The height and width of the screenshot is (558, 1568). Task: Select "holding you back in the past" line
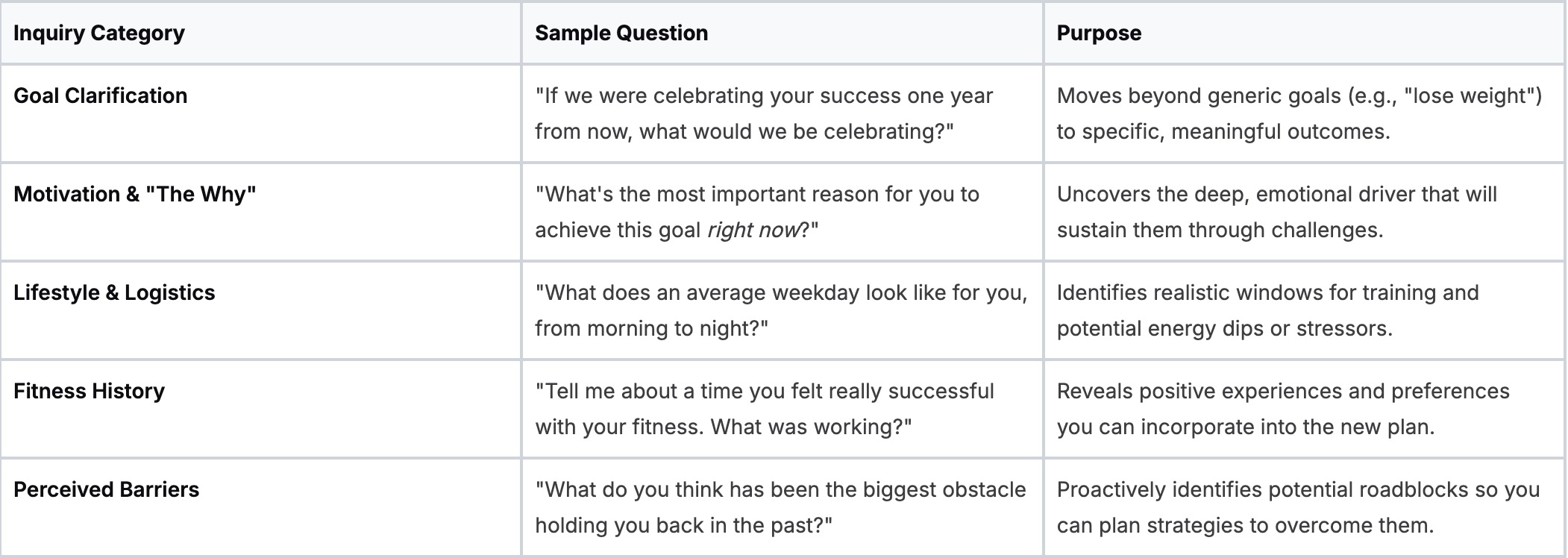coord(683,525)
